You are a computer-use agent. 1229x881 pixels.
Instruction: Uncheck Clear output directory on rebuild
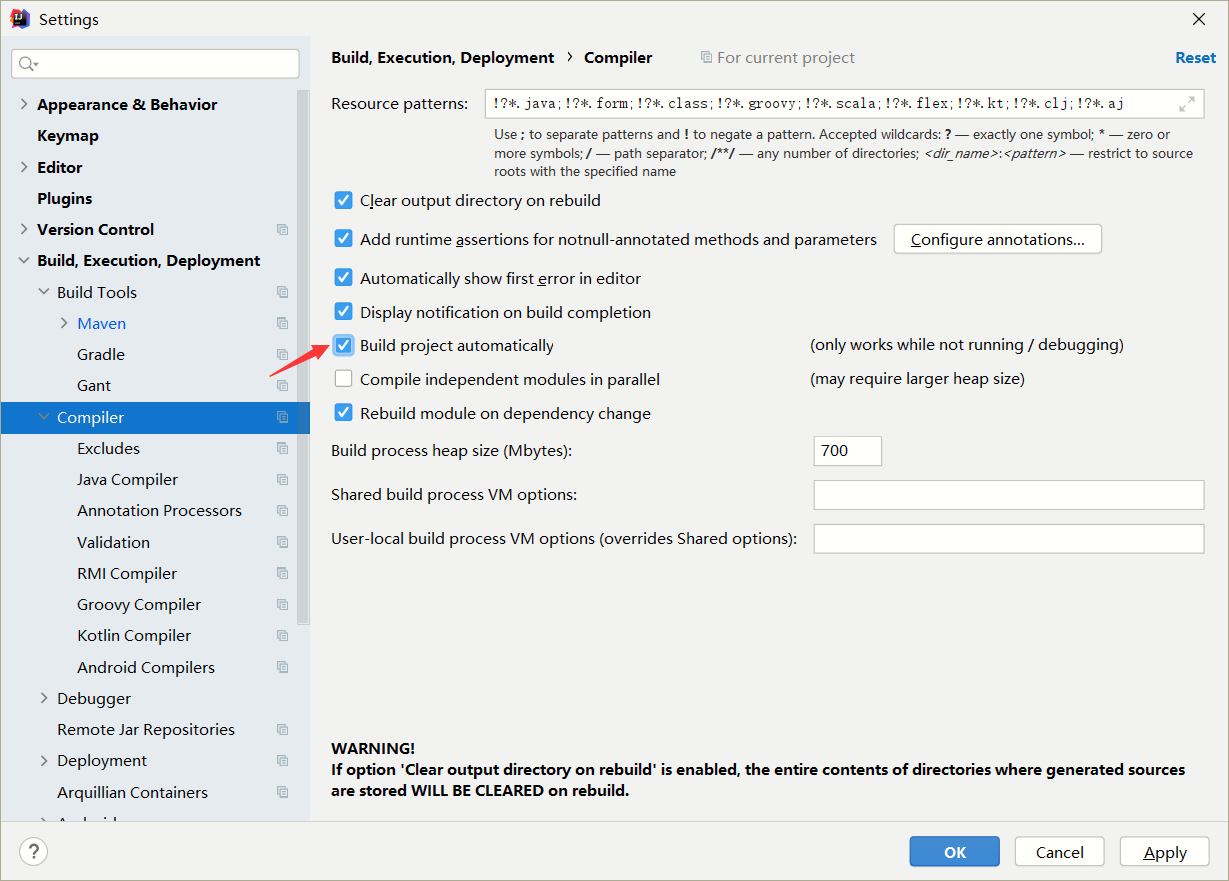344,200
